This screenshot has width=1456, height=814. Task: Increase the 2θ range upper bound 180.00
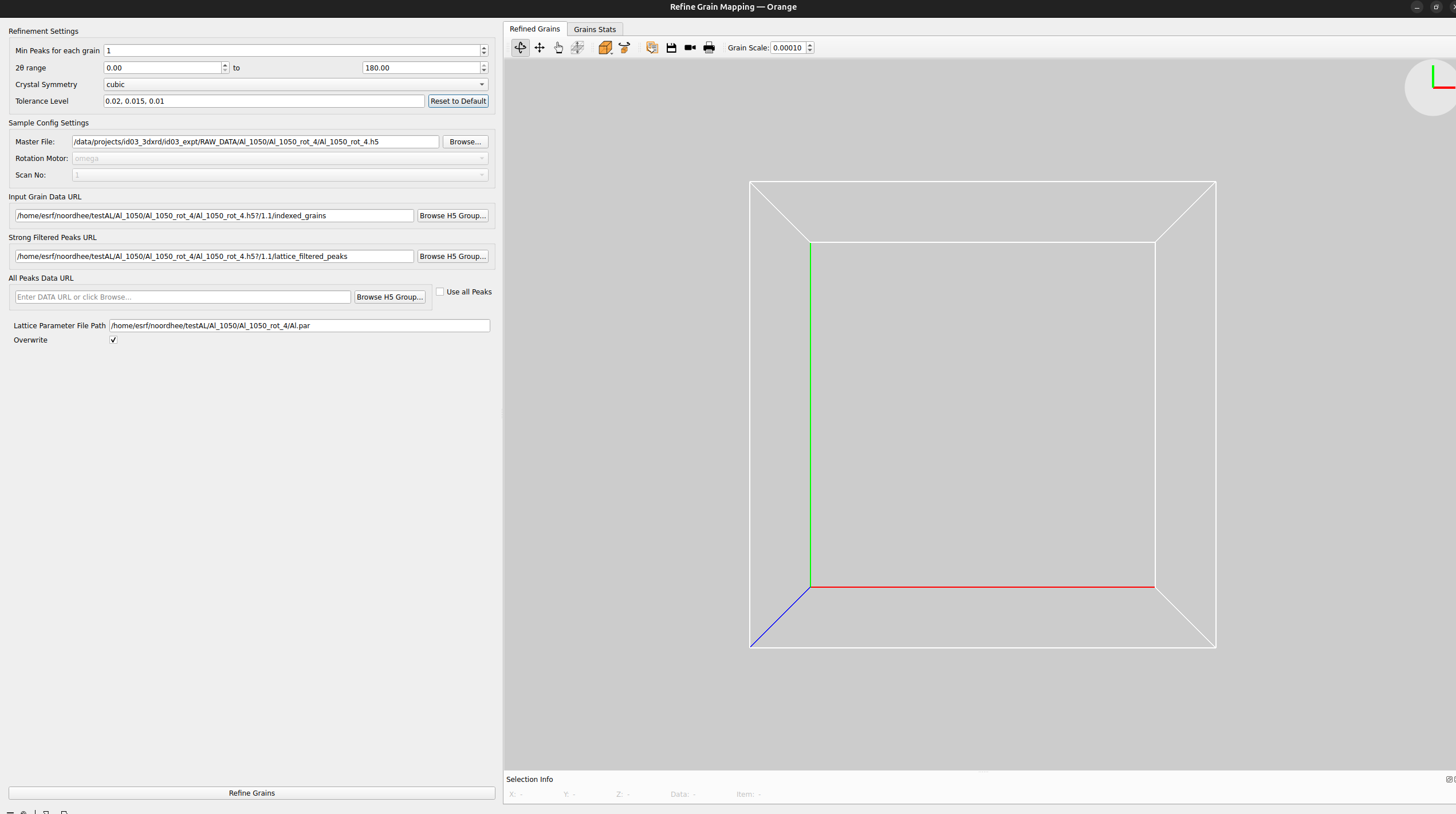click(x=484, y=65)
